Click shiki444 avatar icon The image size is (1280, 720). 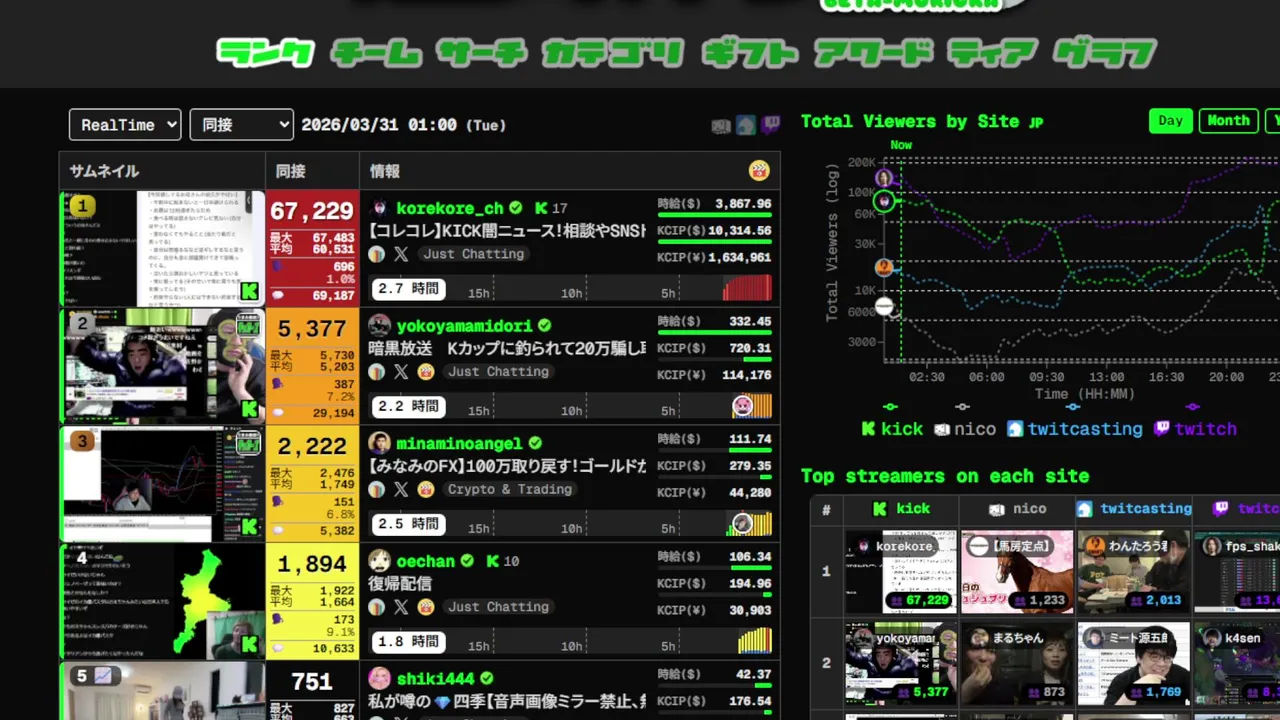379,678
